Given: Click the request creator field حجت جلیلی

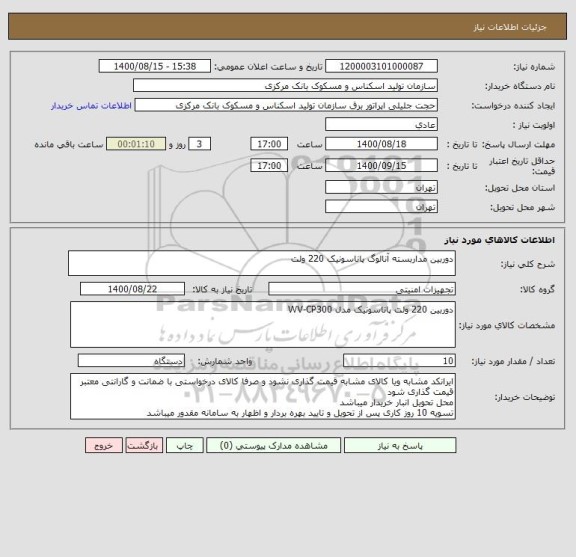Looking at the screenshot, I should click(x=286, y=105).
